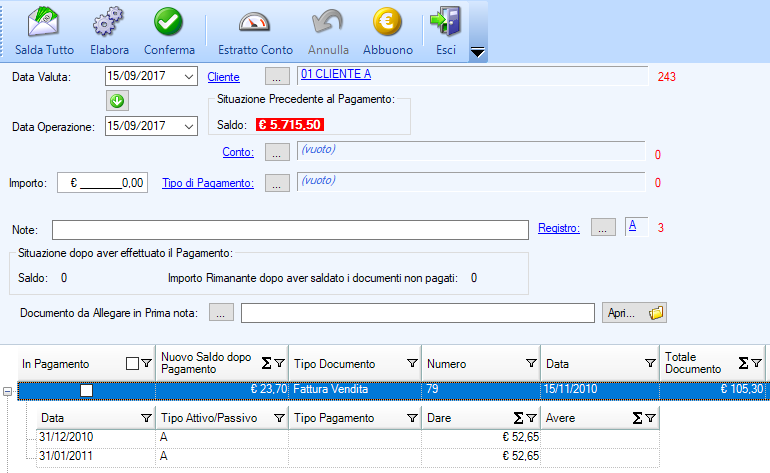
Task: Run the Elabora gears tool
Action: coord(108,22)
